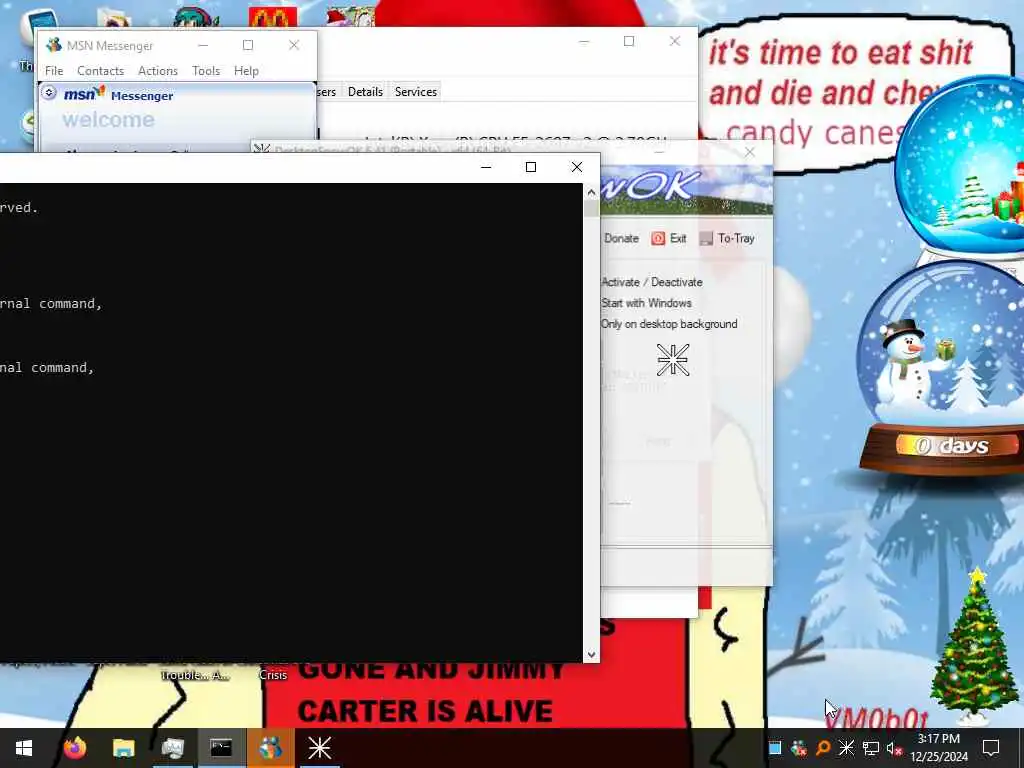Screen dimensions: 1024x768
Task: Click MSN Messenger title bar butterfly icon
Action: point(54,45)
